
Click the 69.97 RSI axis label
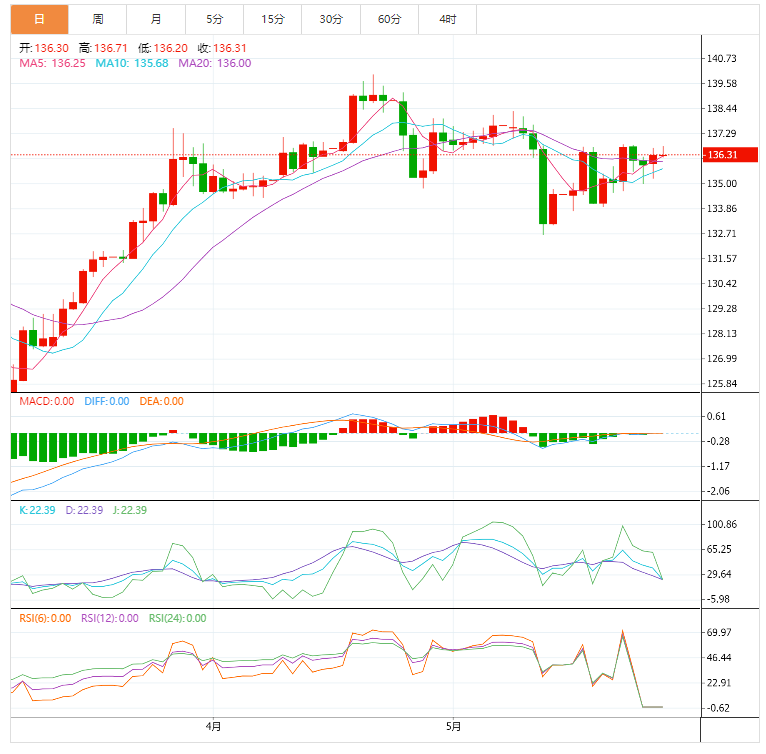pos(719,632)
